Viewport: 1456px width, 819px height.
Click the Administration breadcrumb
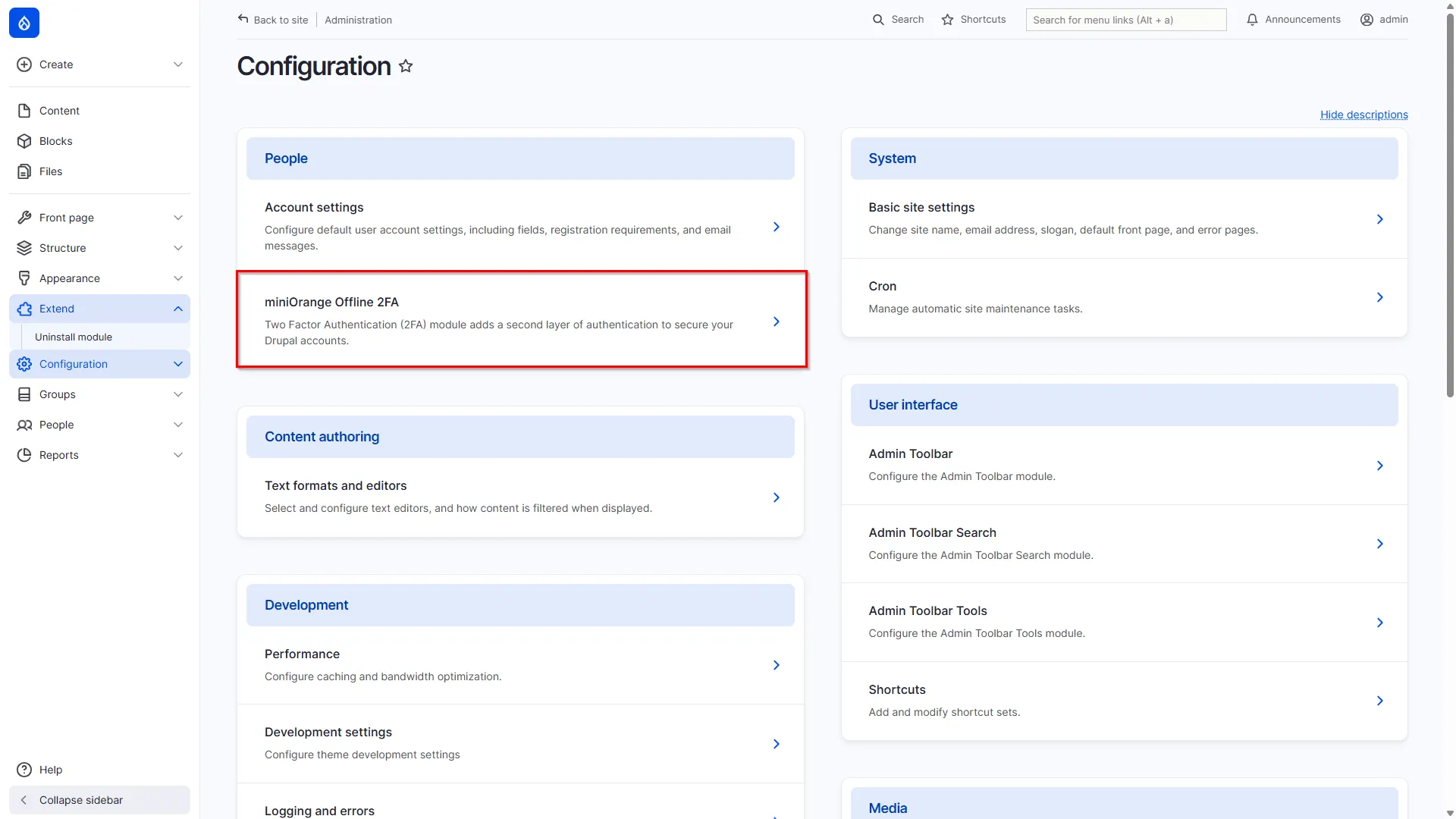point(358,20)
